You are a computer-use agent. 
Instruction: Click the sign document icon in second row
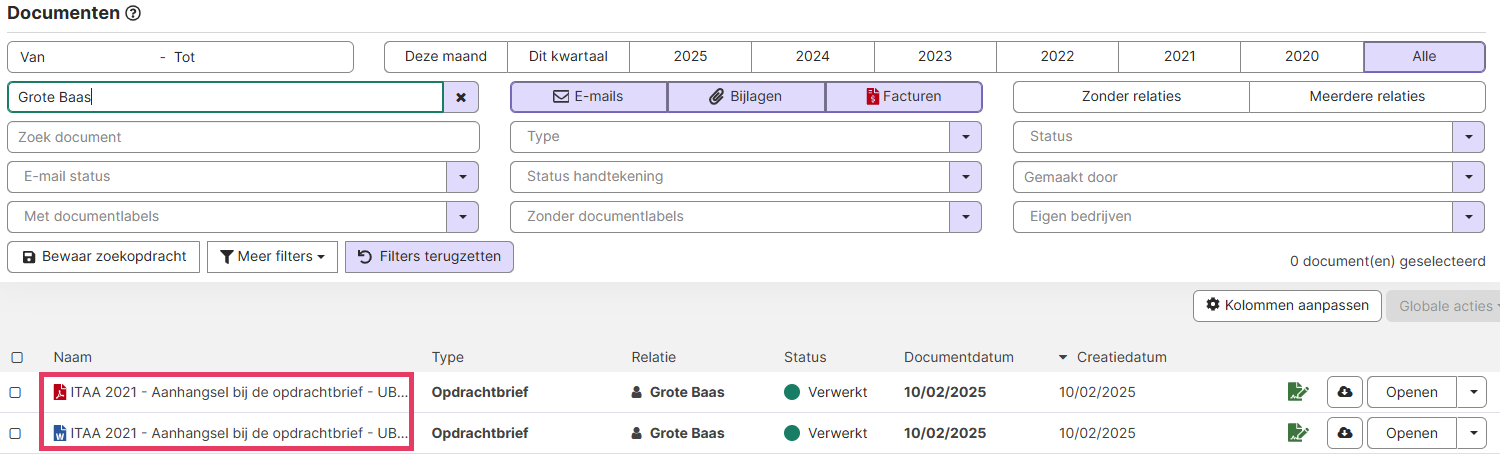1298,433
